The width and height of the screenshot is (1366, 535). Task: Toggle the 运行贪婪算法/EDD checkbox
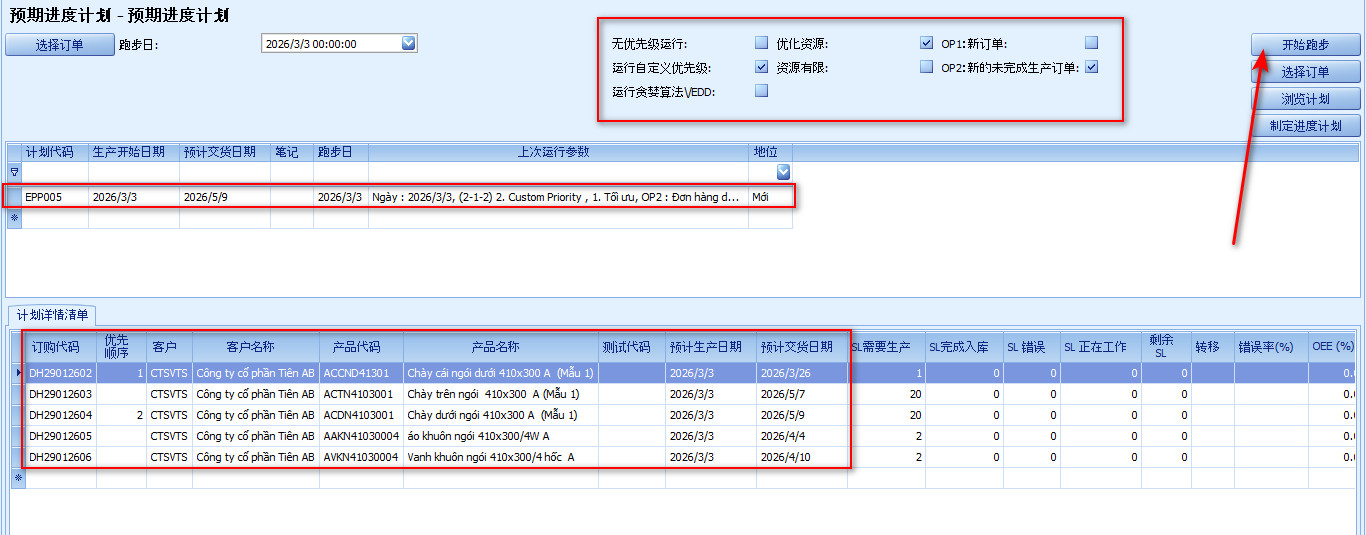(x=762, y=91)
